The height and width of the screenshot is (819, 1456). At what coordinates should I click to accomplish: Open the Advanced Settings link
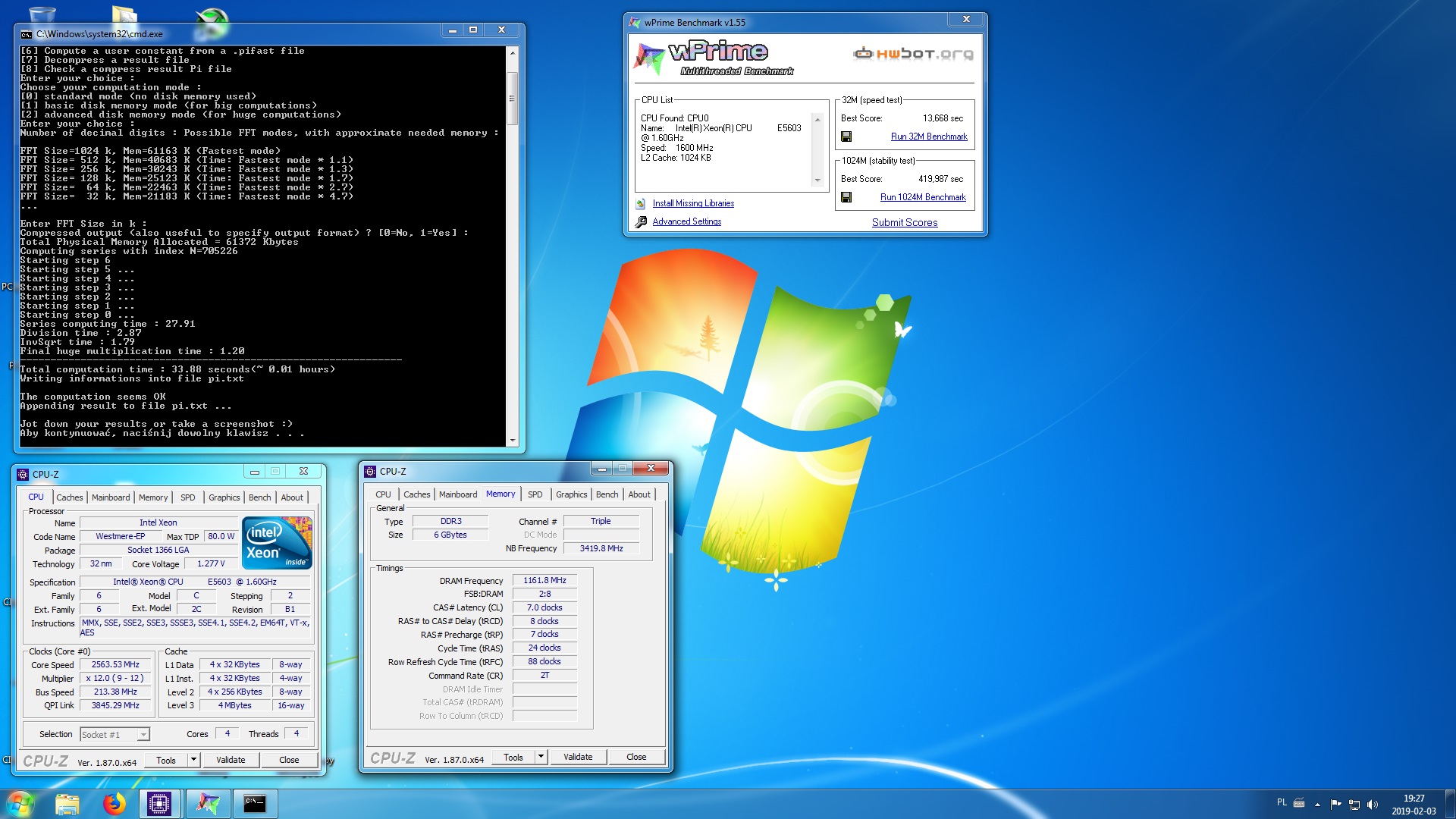pos(687,221)
